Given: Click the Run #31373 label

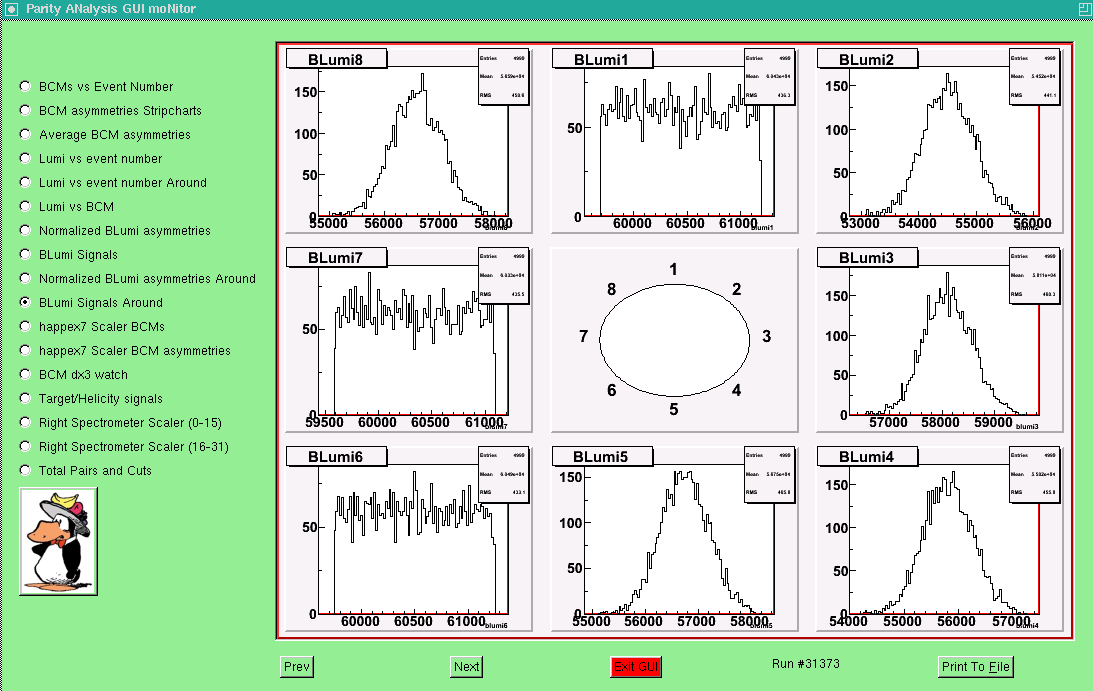Looking at the screenshot, I should click(x=805, y=663).
